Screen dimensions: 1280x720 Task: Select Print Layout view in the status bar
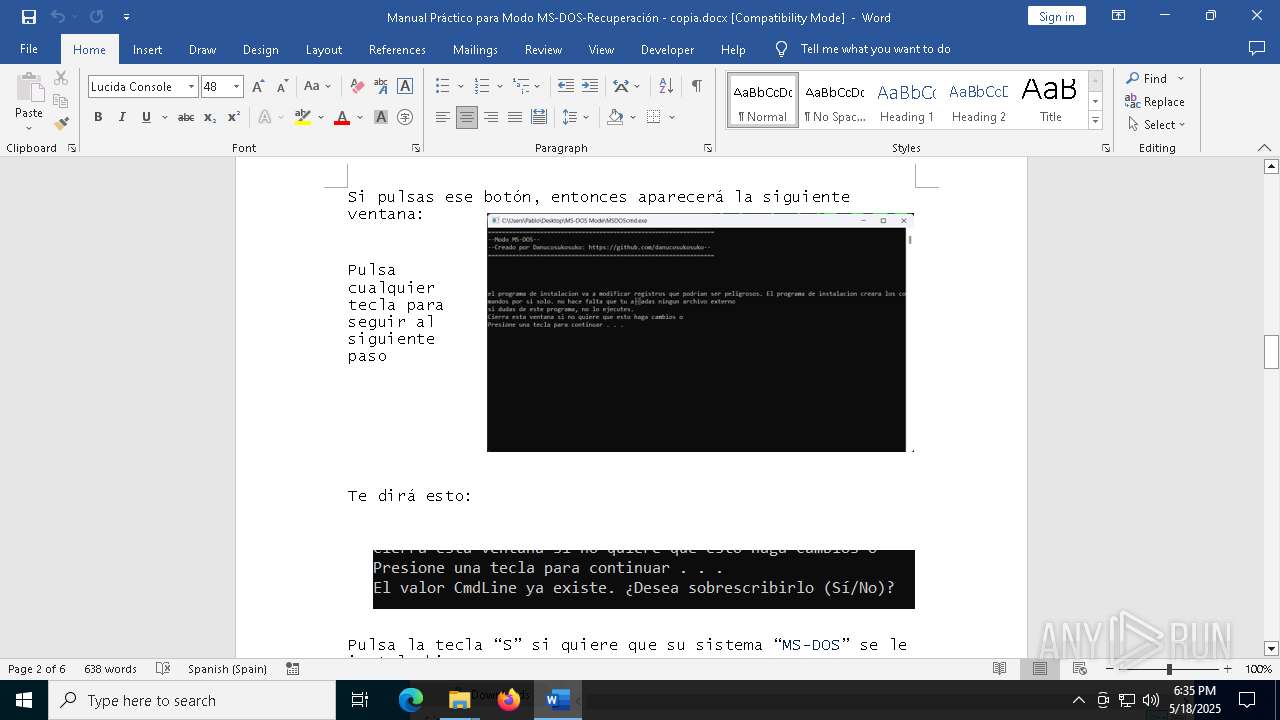[1040, 669]
